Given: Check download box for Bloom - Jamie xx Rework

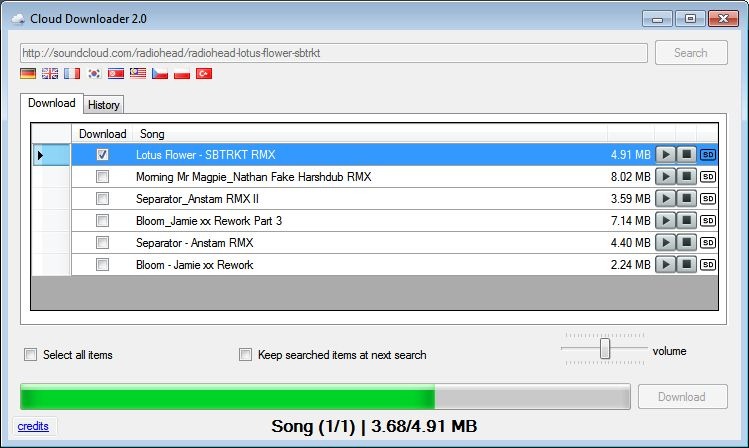Looking at the screenshot, I should pyautogui.click(x=102, y=265).
